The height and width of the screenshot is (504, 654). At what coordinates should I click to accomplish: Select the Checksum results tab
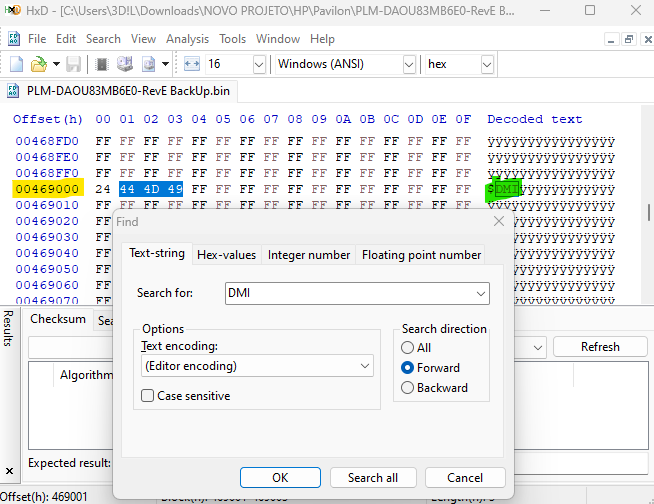[58, 319]
